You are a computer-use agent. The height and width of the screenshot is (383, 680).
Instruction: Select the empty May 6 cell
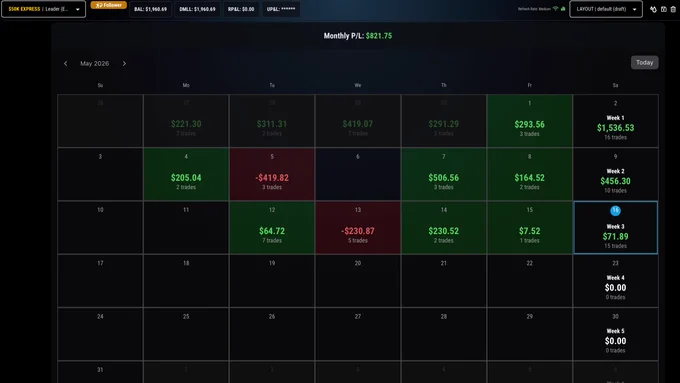[x=358, y=174]
